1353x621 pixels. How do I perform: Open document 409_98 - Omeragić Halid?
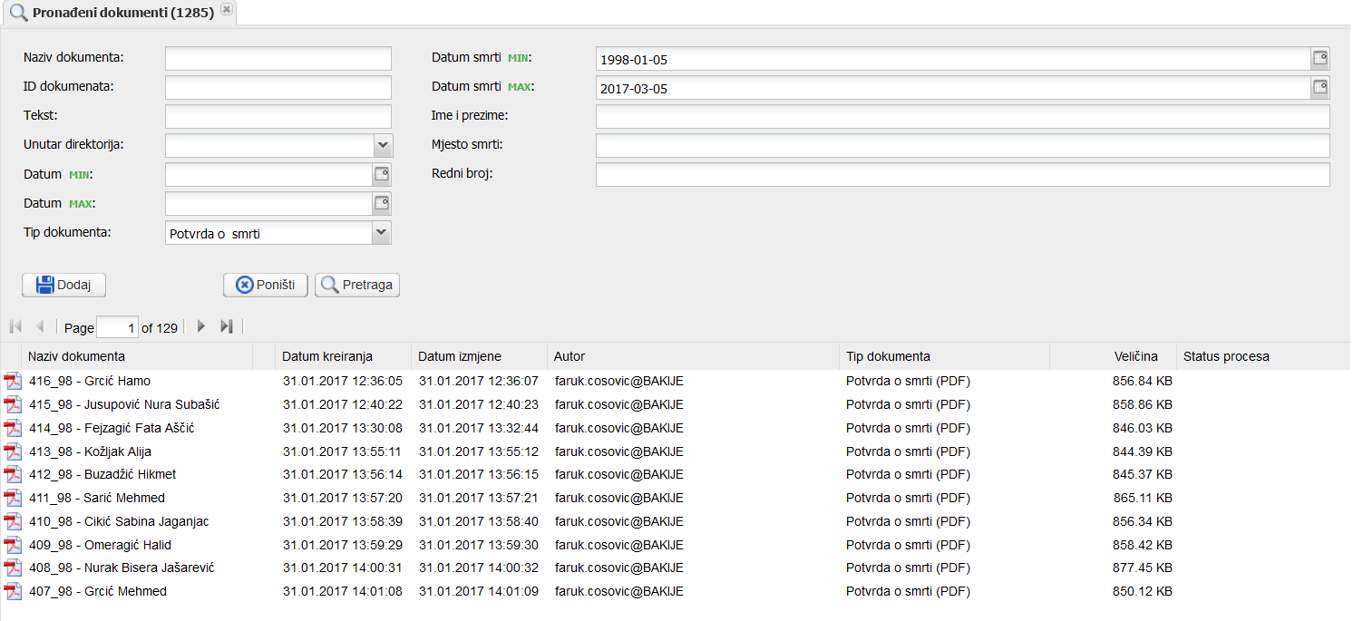[x=100, y=545]
